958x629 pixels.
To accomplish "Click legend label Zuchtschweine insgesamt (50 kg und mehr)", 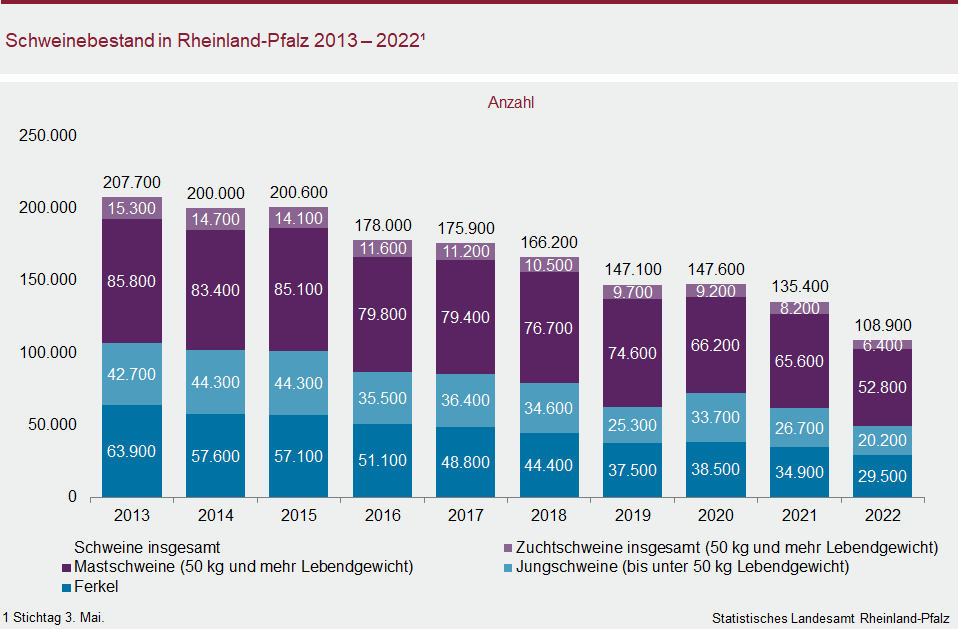I will click(x=727, y=547).
